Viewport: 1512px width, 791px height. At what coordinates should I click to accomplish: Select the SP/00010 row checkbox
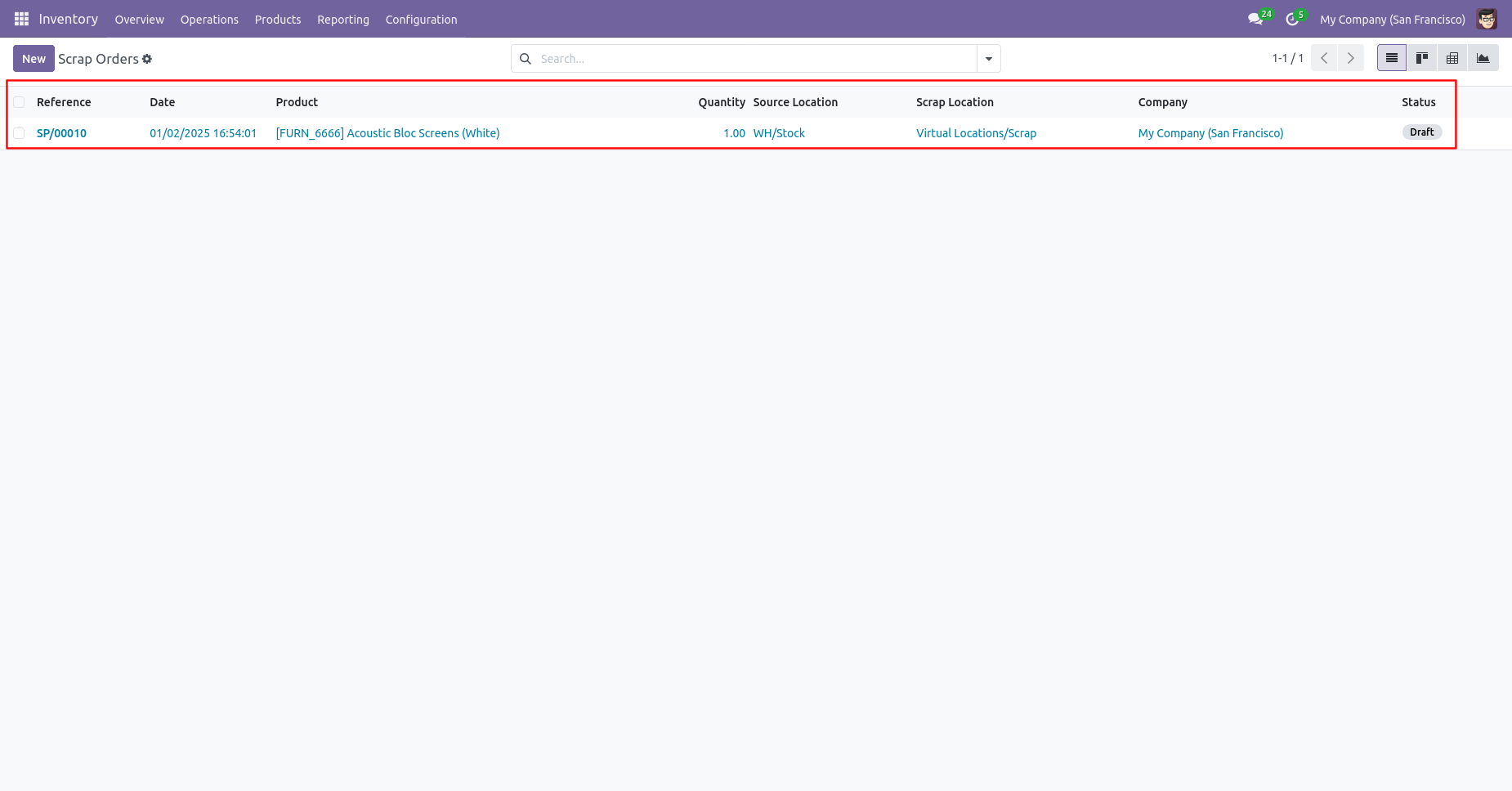tap(19, 133)
